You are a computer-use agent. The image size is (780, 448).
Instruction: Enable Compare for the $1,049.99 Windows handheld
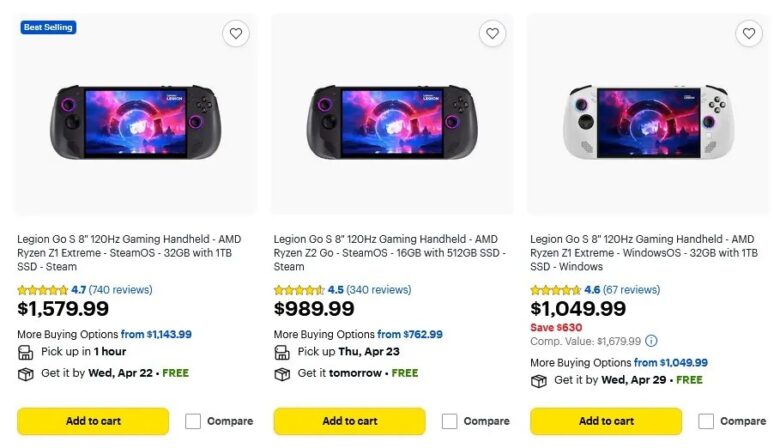click(706, 421)
